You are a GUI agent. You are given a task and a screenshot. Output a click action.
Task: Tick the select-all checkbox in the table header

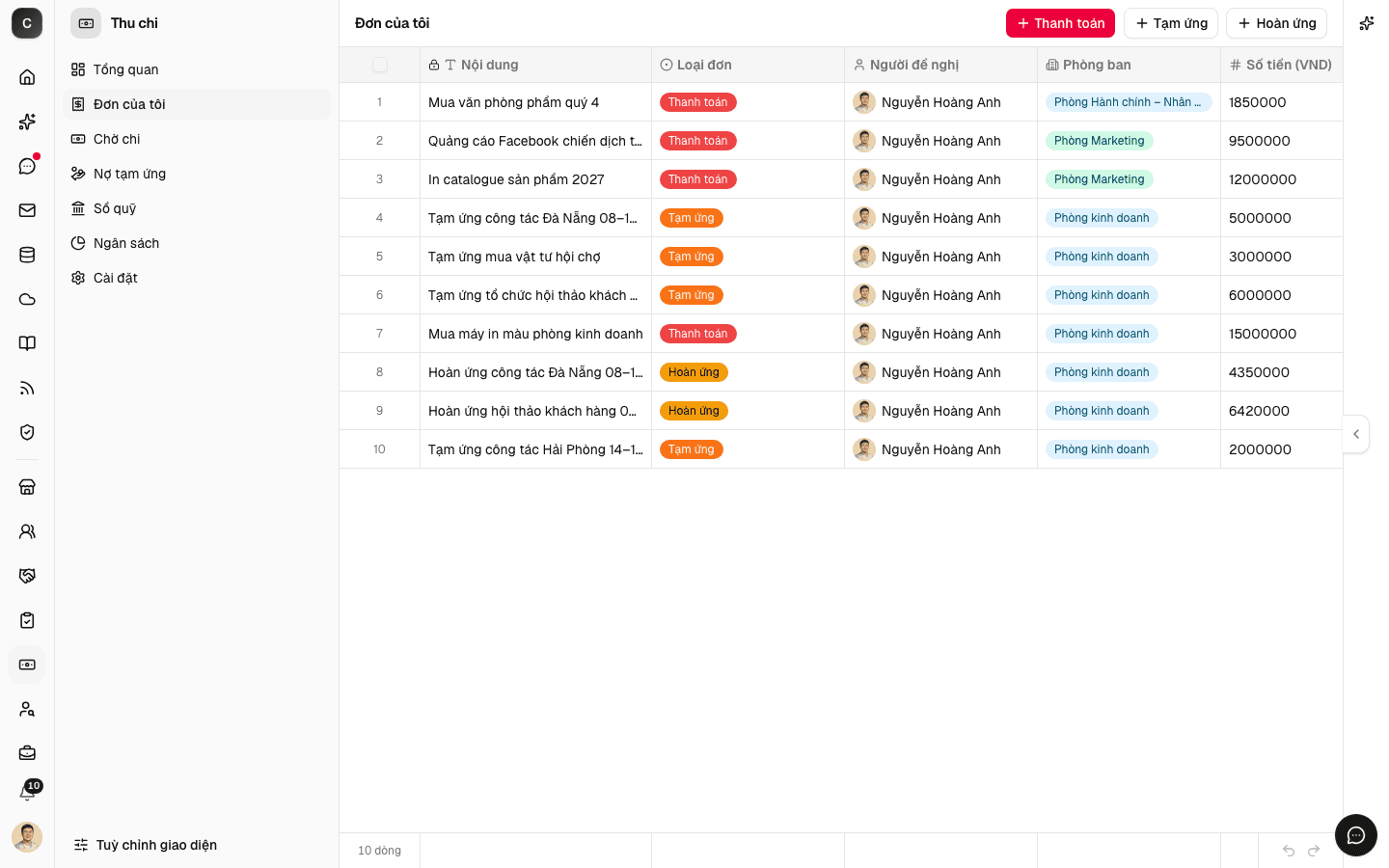tap(380, 65)
